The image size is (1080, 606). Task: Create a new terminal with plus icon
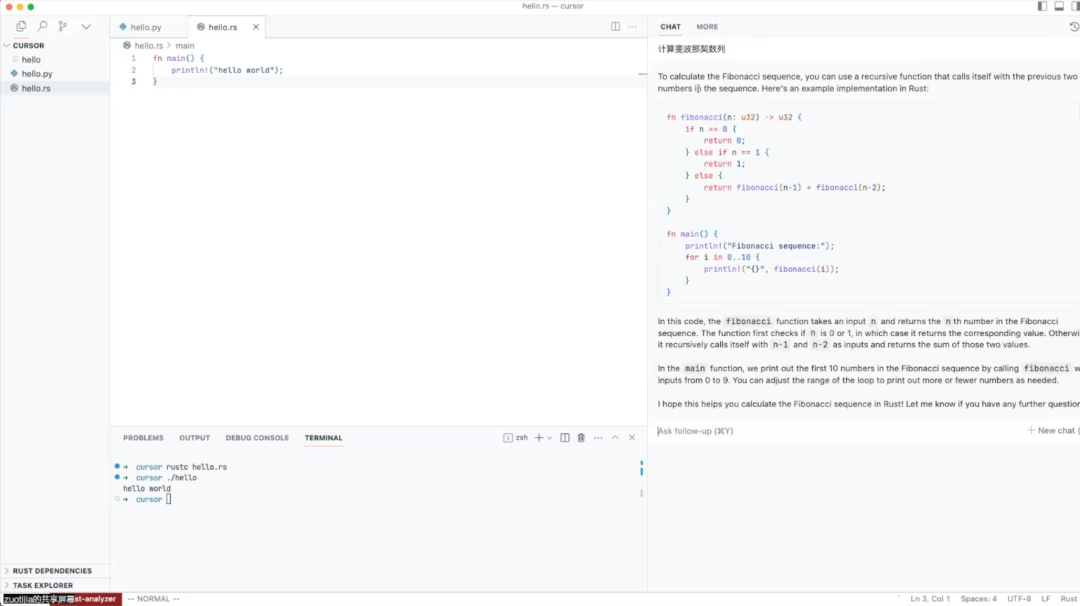pyautogui.click(x=539, y=438)
